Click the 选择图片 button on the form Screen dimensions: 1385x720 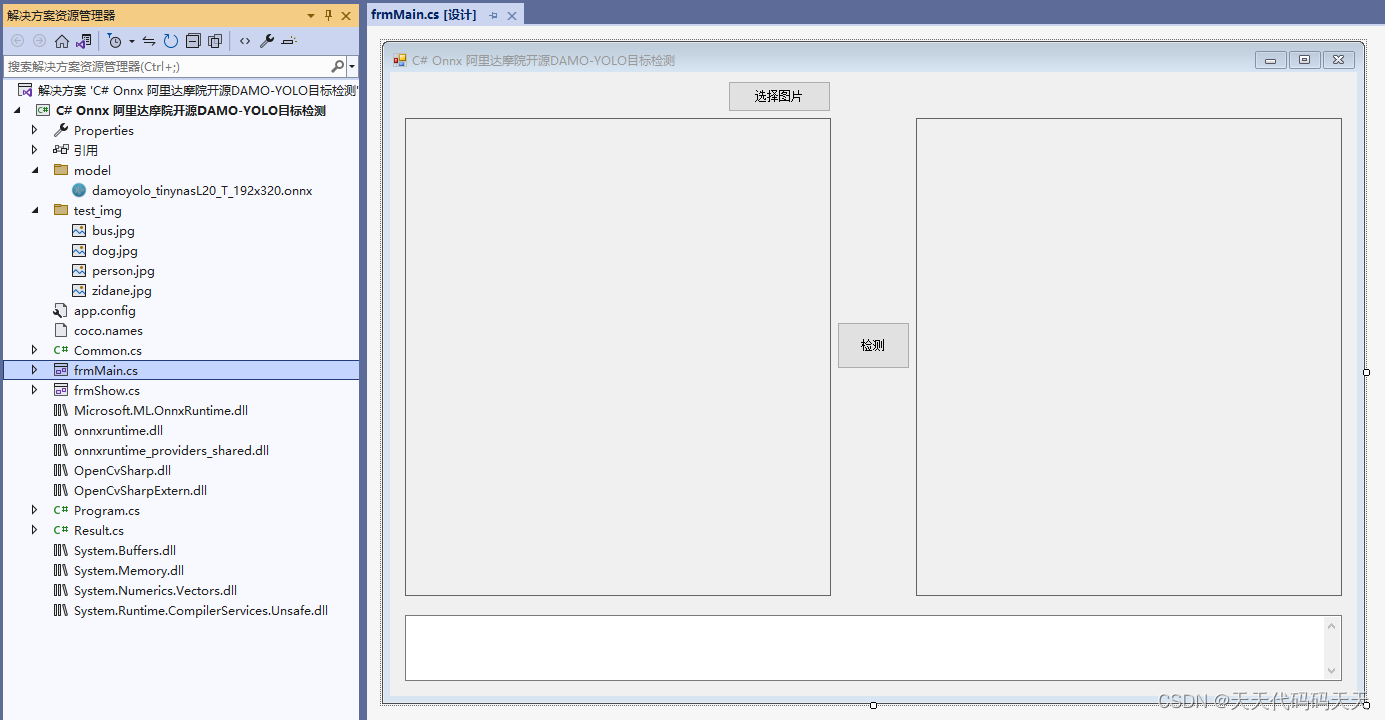779,96
